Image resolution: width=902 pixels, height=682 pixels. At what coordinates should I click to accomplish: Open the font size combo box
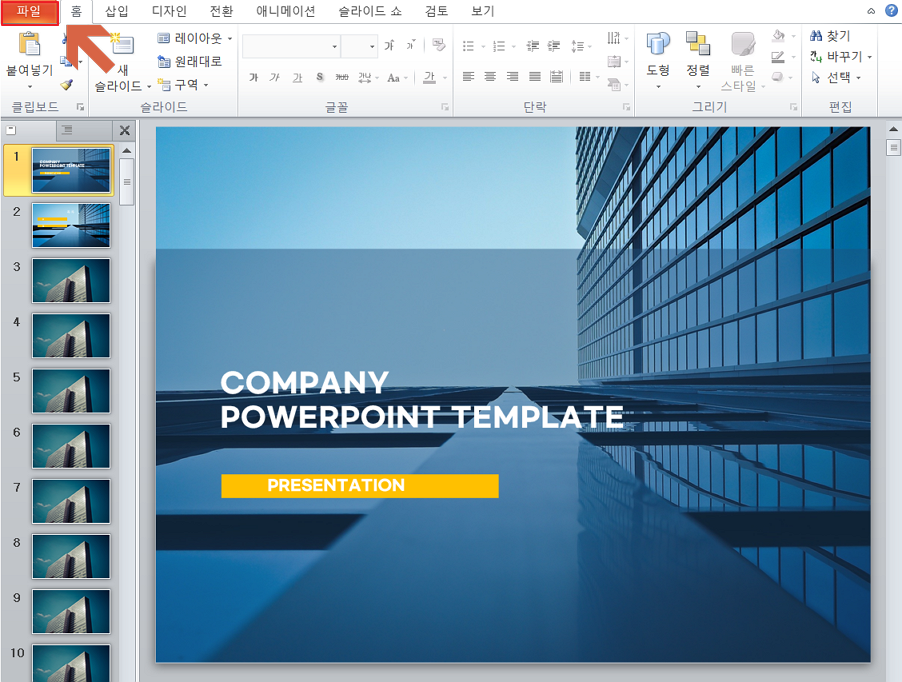coord(359,46)
